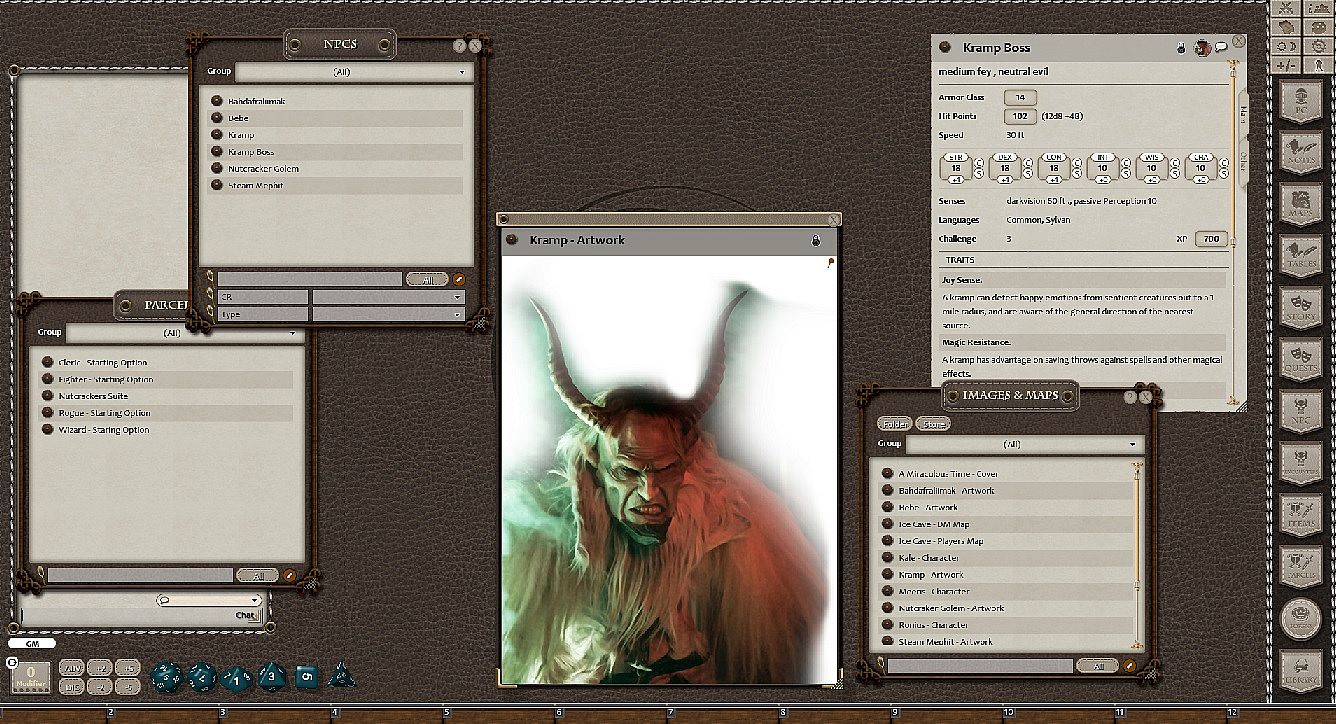The image size is (1336, 724).
Task: Open the Tables sidebar button
Action: point(1301,253)
